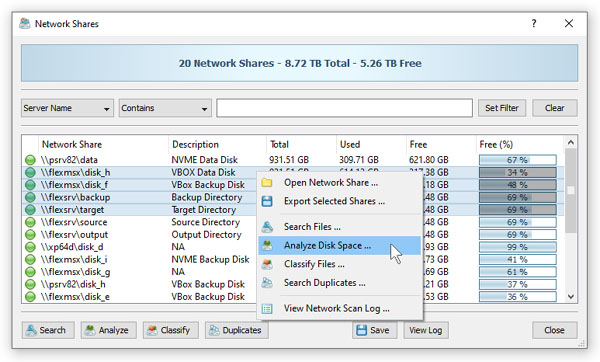Sort by the Total column header
Image resolution: width=600 pixels, height=362 pixels.
[302, 145]
